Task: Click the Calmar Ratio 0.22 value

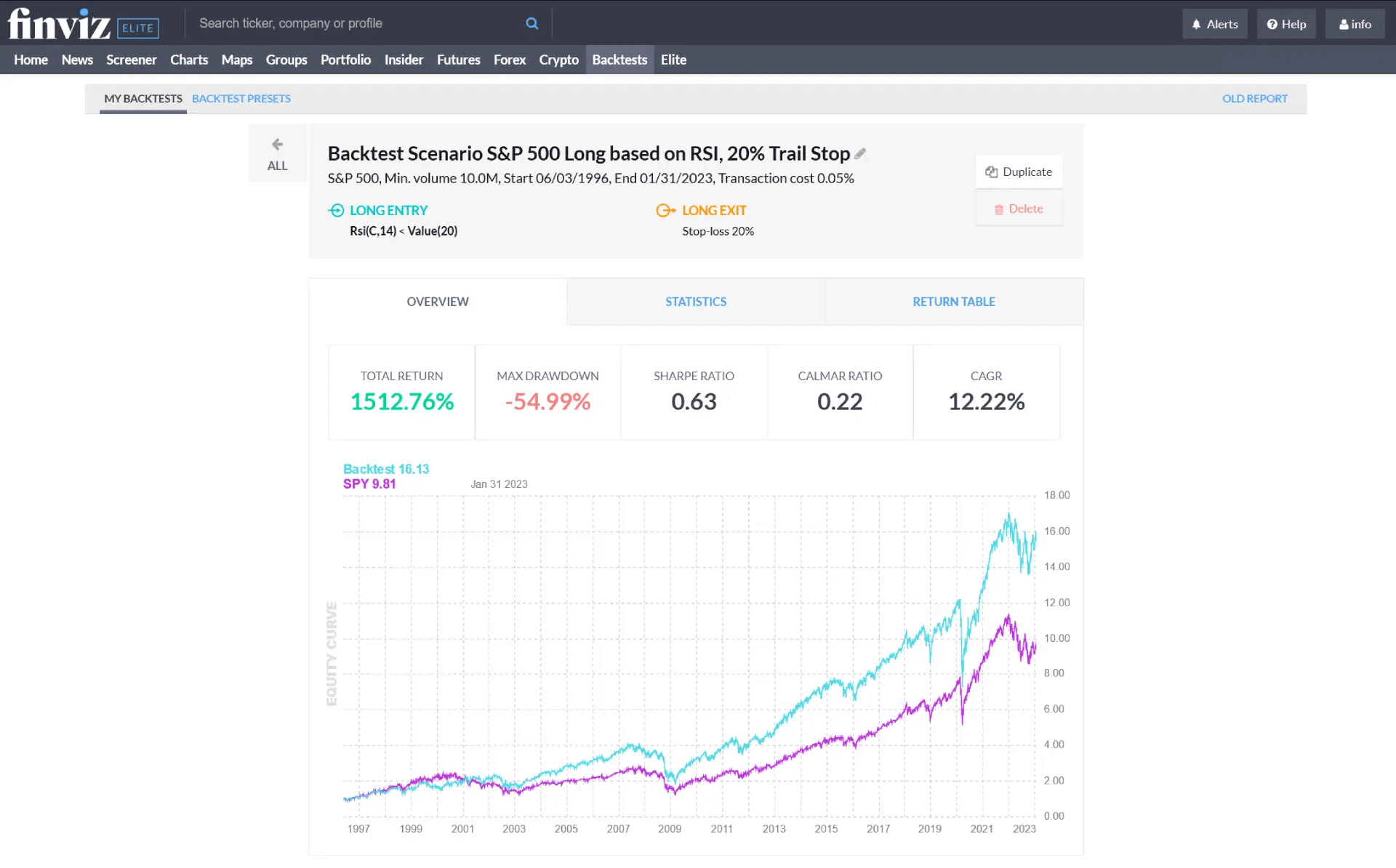Action: (840, 401)
